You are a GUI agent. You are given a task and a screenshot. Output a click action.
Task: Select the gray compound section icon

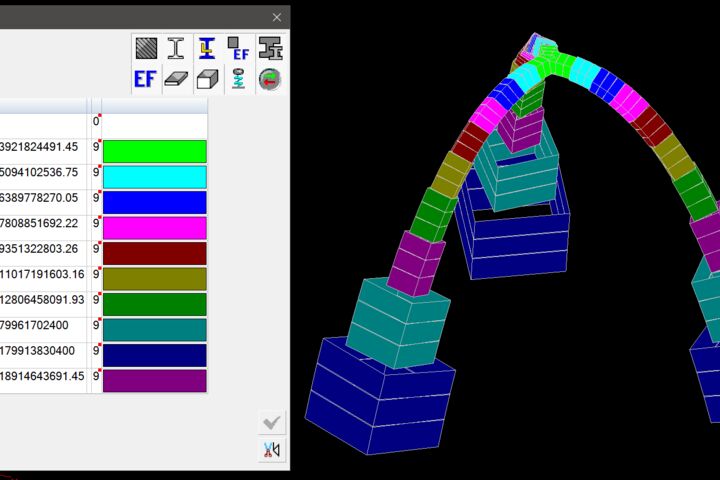click(270, 48)
